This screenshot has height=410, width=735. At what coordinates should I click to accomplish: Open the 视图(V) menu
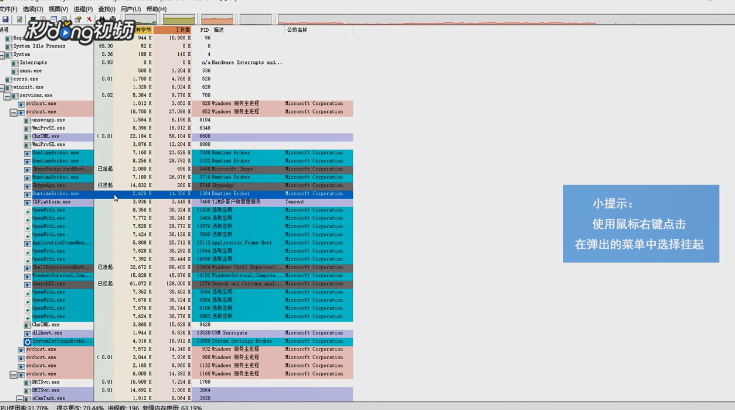point(58,9)
